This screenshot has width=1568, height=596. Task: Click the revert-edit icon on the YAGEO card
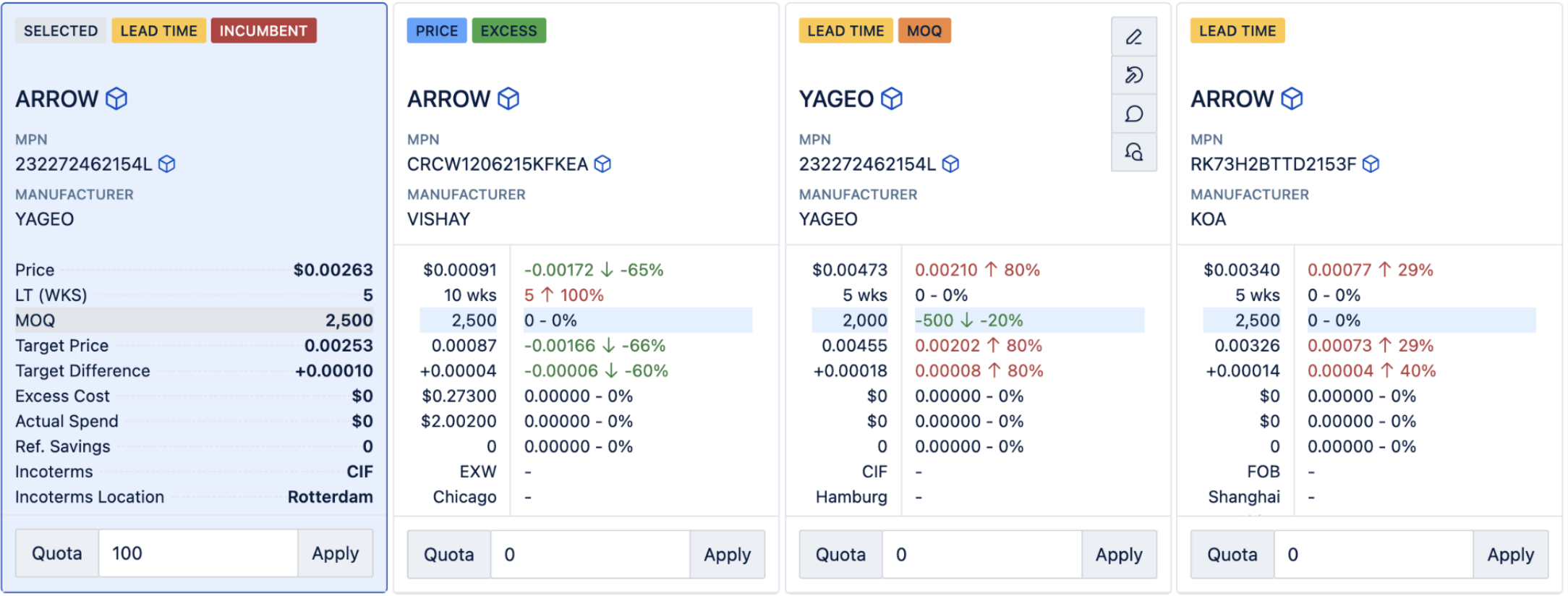(1133, 75)
